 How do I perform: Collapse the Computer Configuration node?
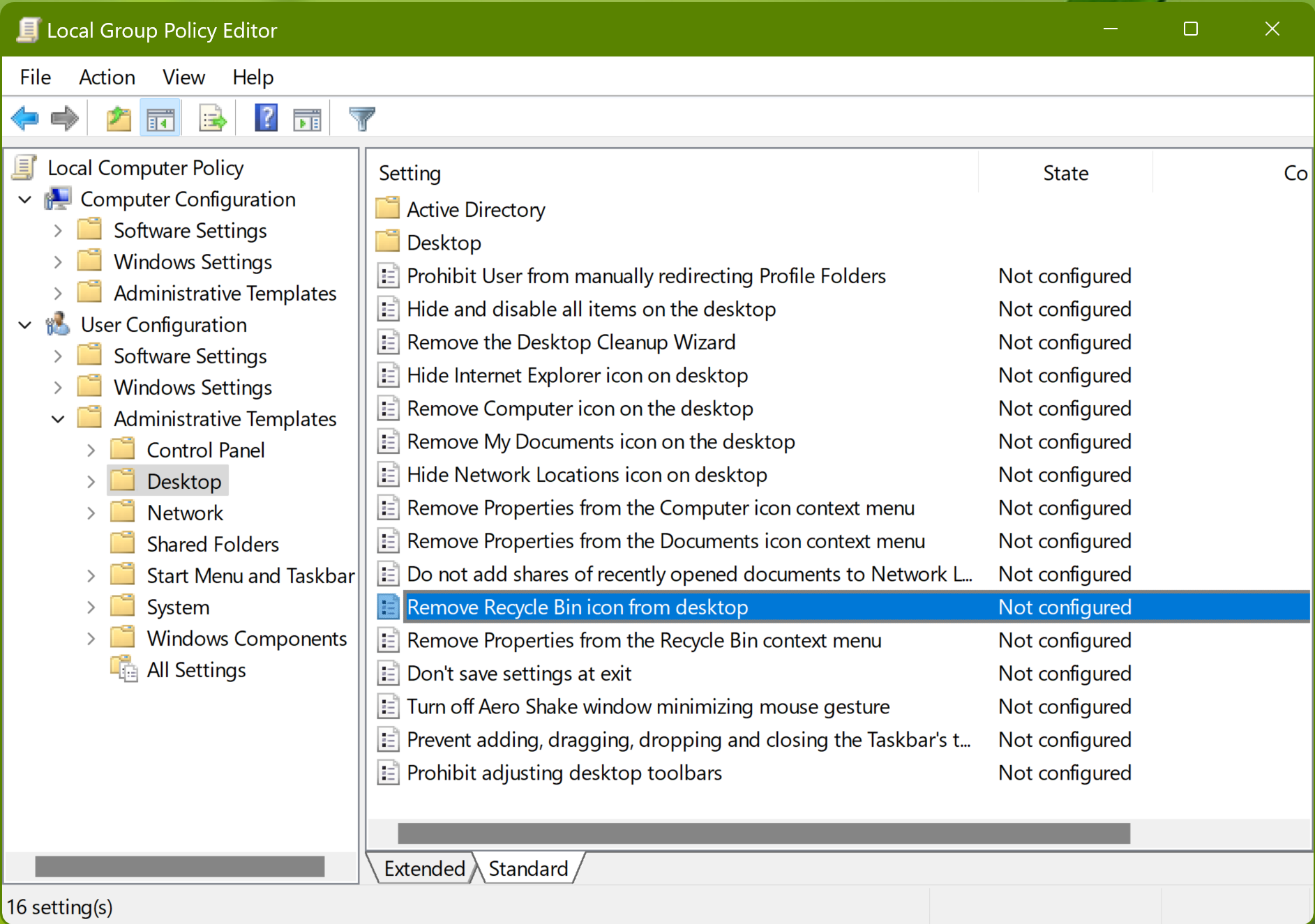pyautogui.click(x=25, y=199)
